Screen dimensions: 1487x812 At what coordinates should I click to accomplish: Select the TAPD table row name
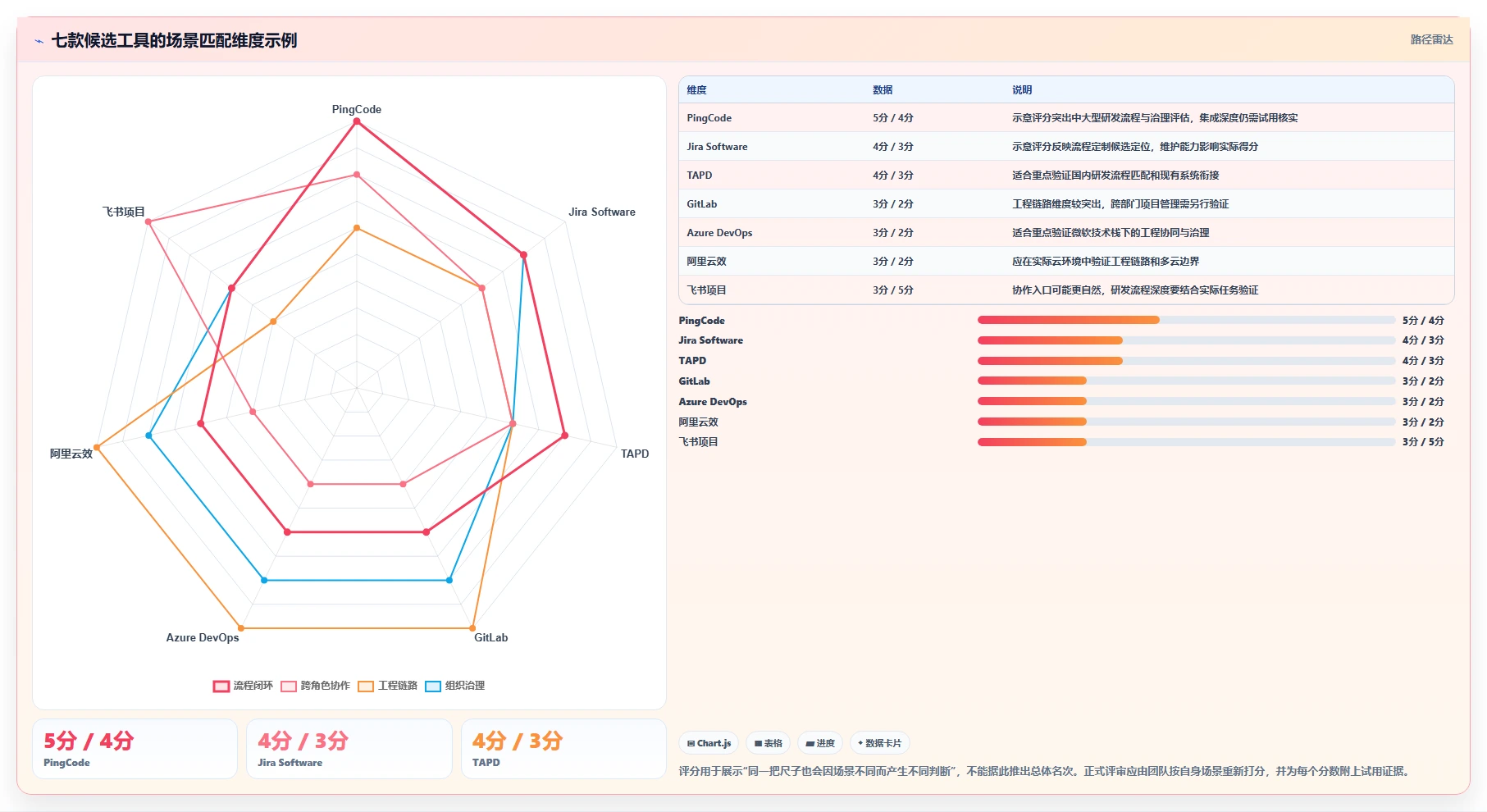[700, 176]
